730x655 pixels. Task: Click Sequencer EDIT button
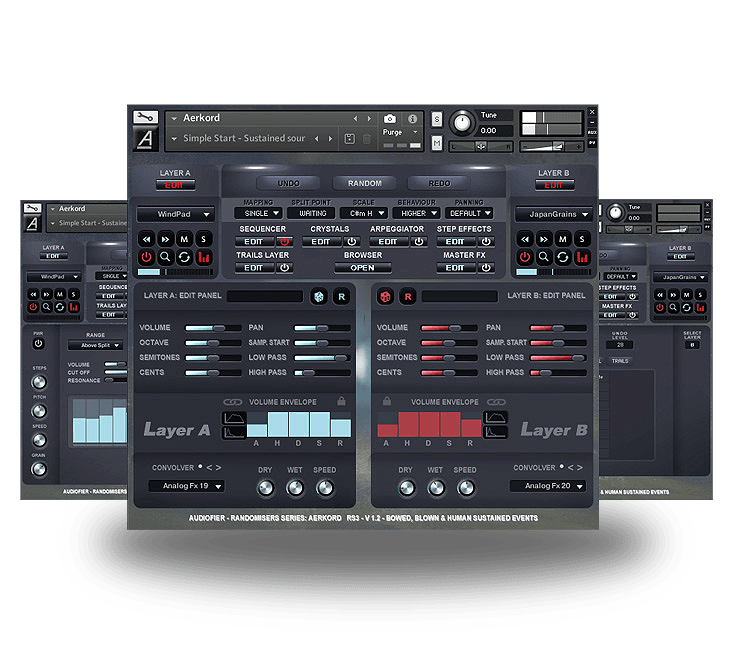click(x=254, y=242)
